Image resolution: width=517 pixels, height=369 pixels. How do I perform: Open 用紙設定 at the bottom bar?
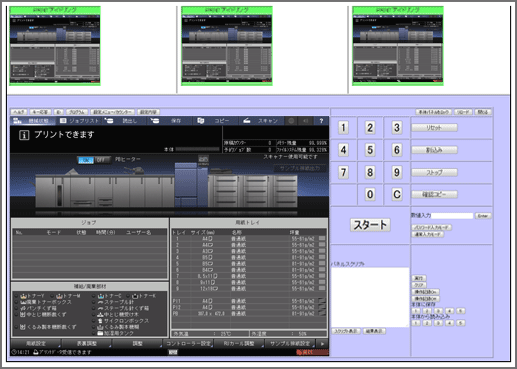(x=36, y=343)
